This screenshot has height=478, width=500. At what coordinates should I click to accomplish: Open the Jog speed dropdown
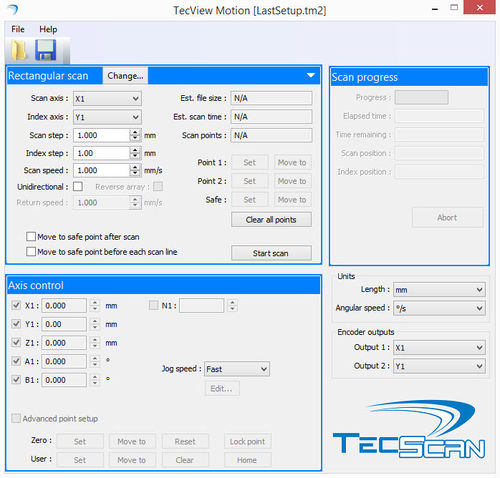tap(237, 369)
